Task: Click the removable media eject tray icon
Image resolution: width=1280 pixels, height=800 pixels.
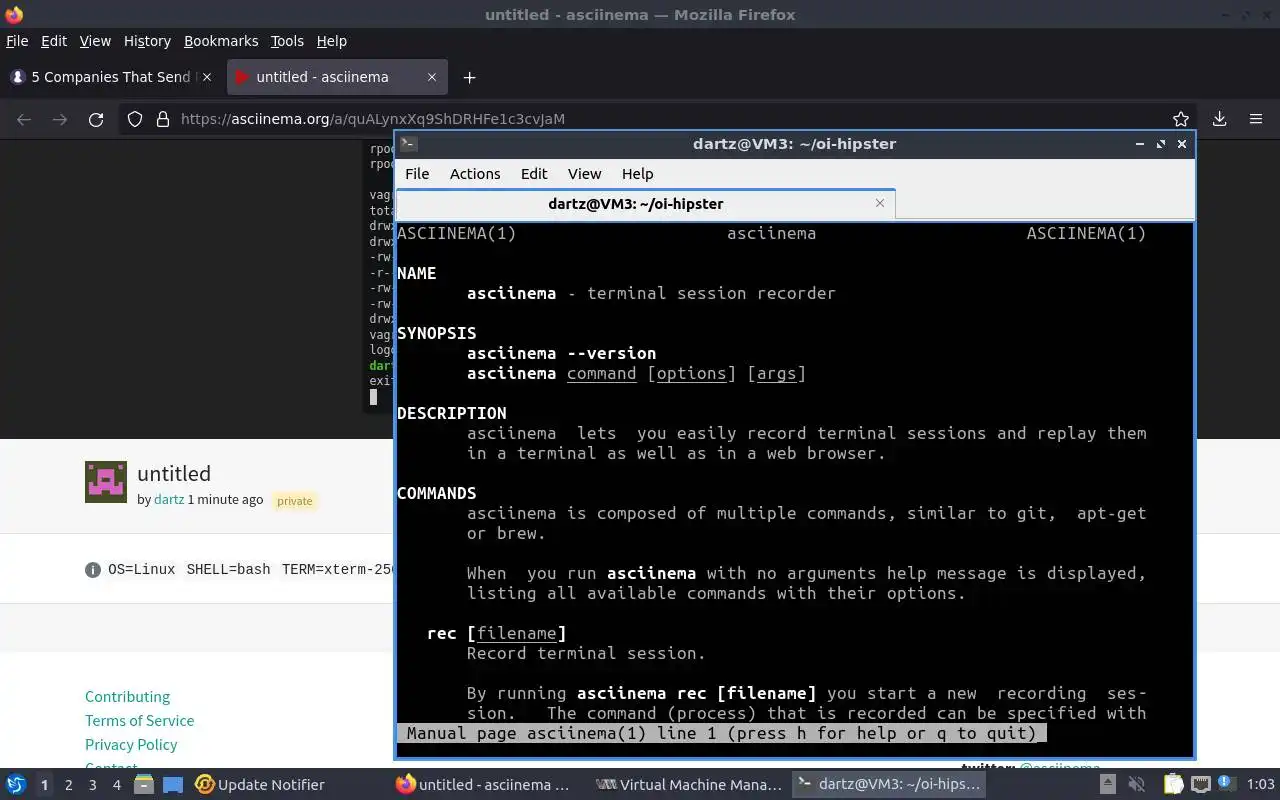Action: (x=1108, y=785)
